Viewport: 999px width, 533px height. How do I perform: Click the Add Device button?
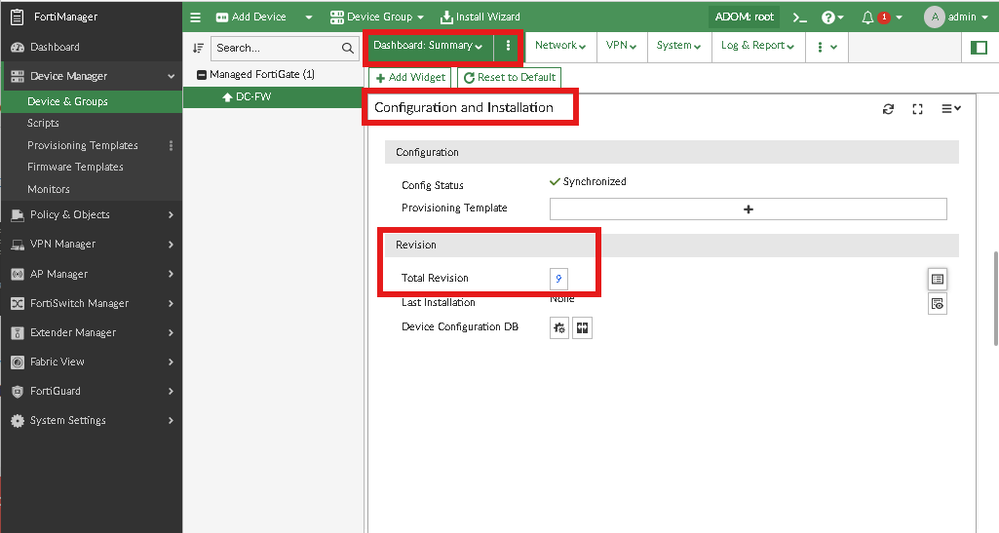point(251,17)
